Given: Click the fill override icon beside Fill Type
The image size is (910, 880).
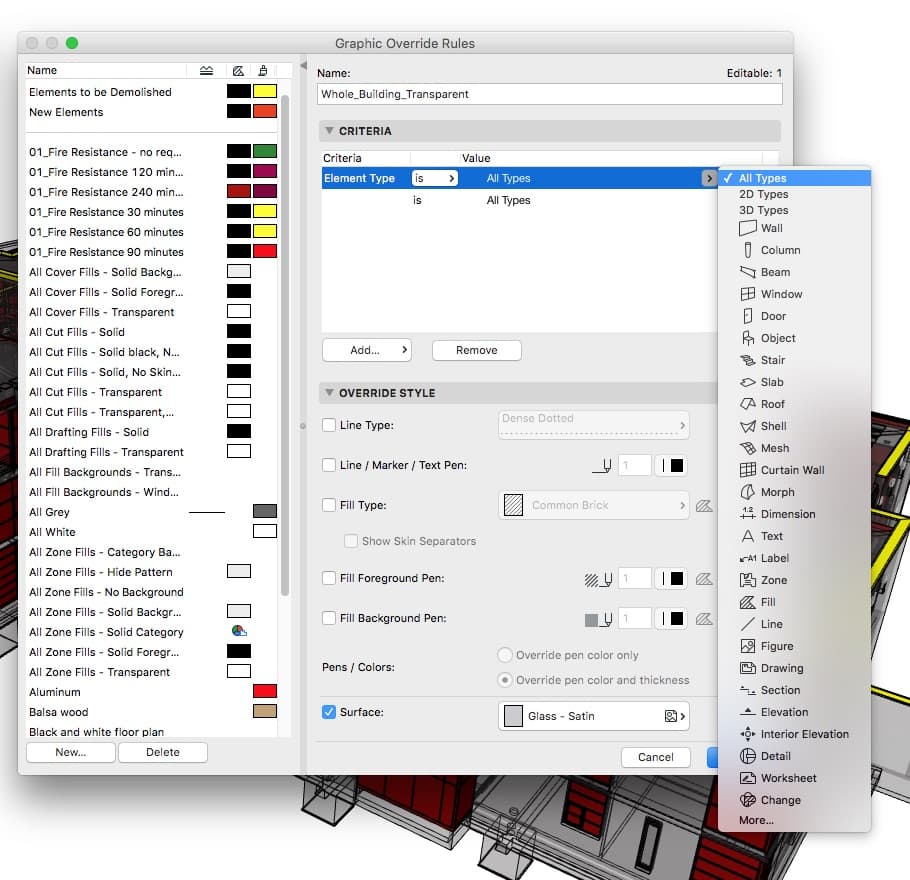Looking at the screenshot, I should point(704,506).
